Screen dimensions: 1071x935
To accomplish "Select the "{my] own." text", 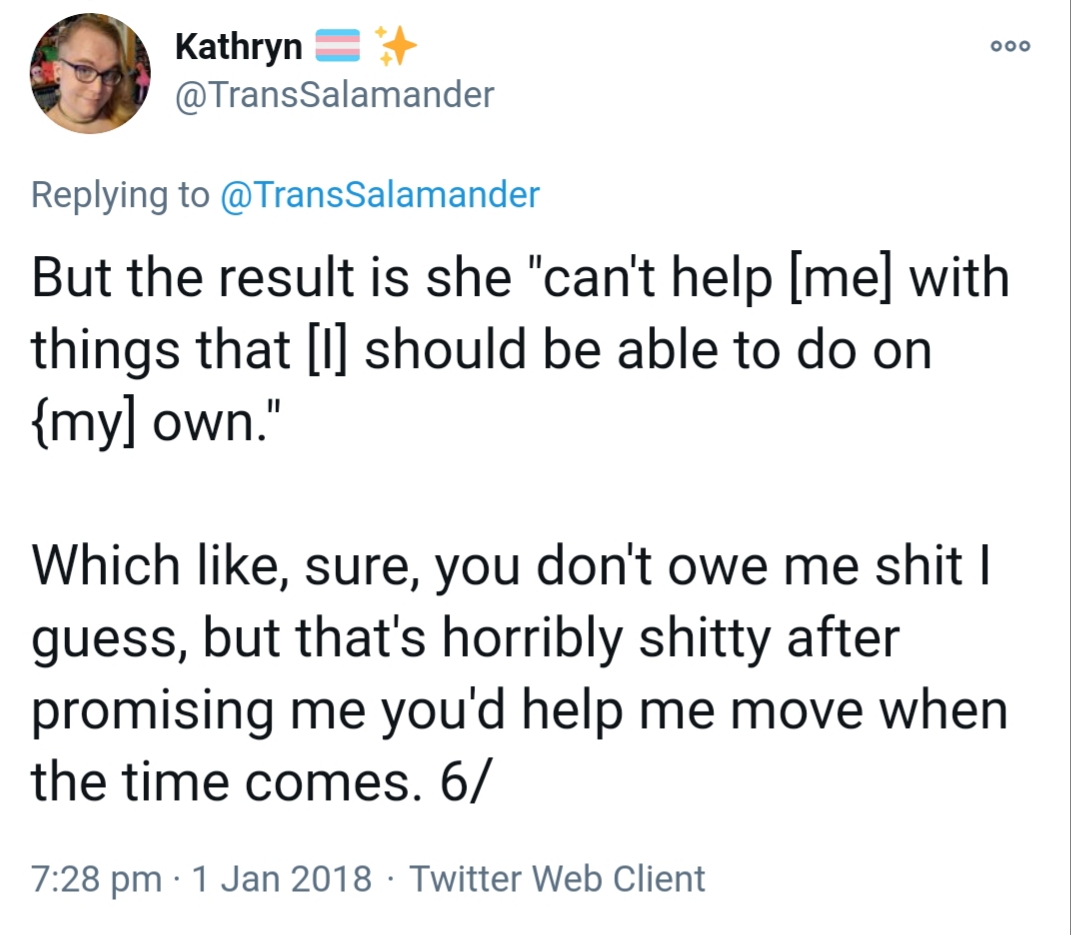I will [156, 421].
